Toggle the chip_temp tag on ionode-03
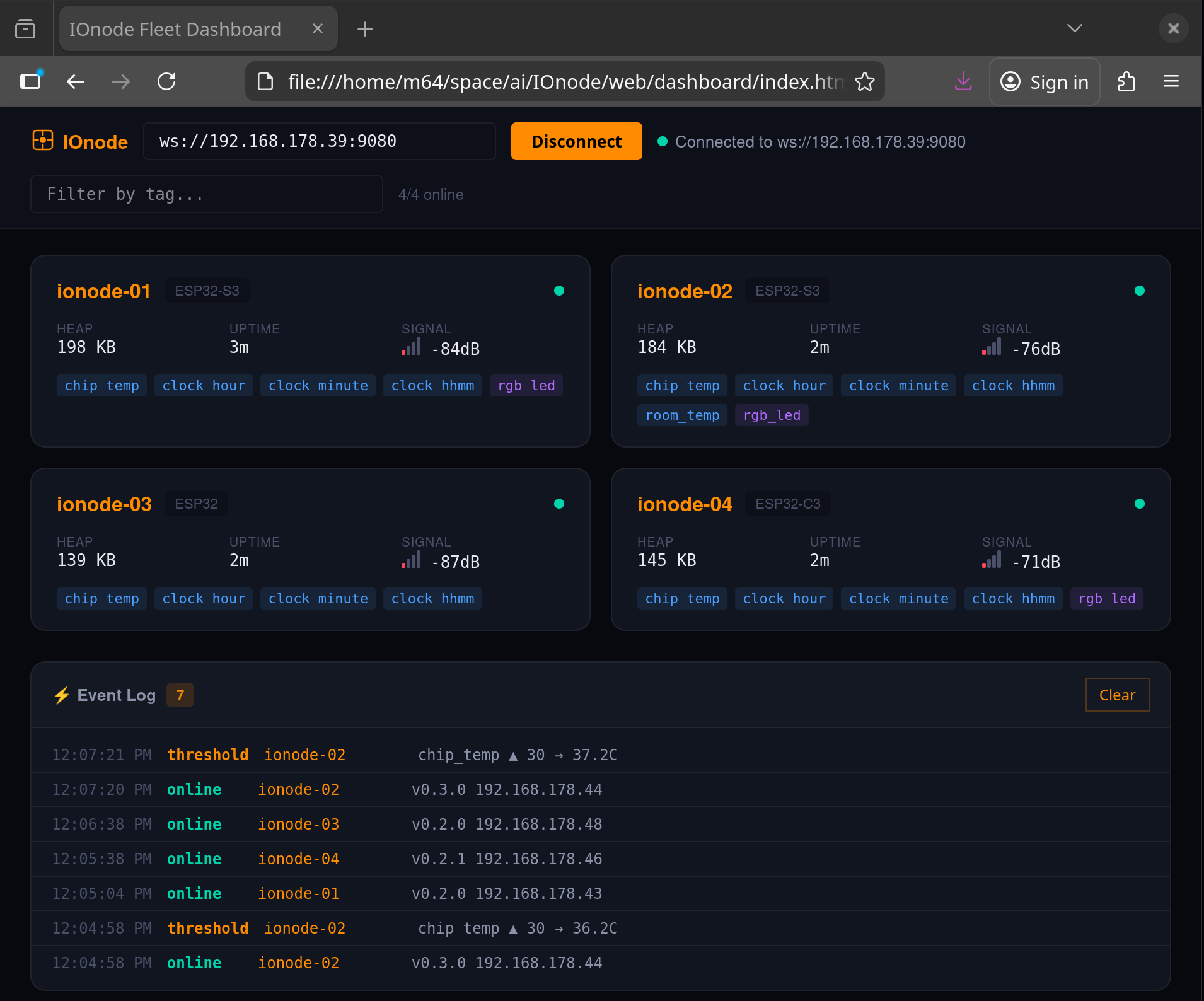1204x1001 pixels. click(x=101, y=598)
